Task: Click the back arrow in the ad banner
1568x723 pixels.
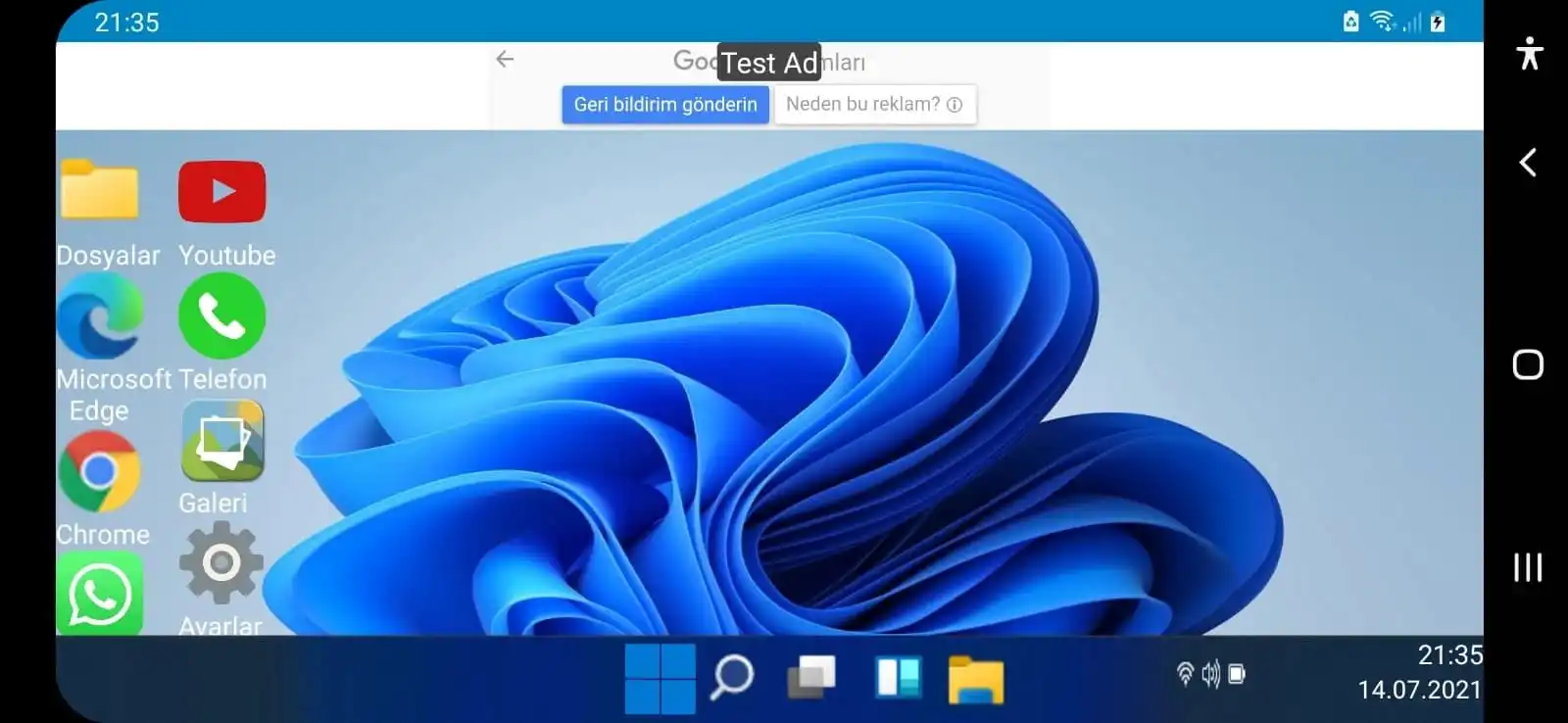Action: point(505,59)
